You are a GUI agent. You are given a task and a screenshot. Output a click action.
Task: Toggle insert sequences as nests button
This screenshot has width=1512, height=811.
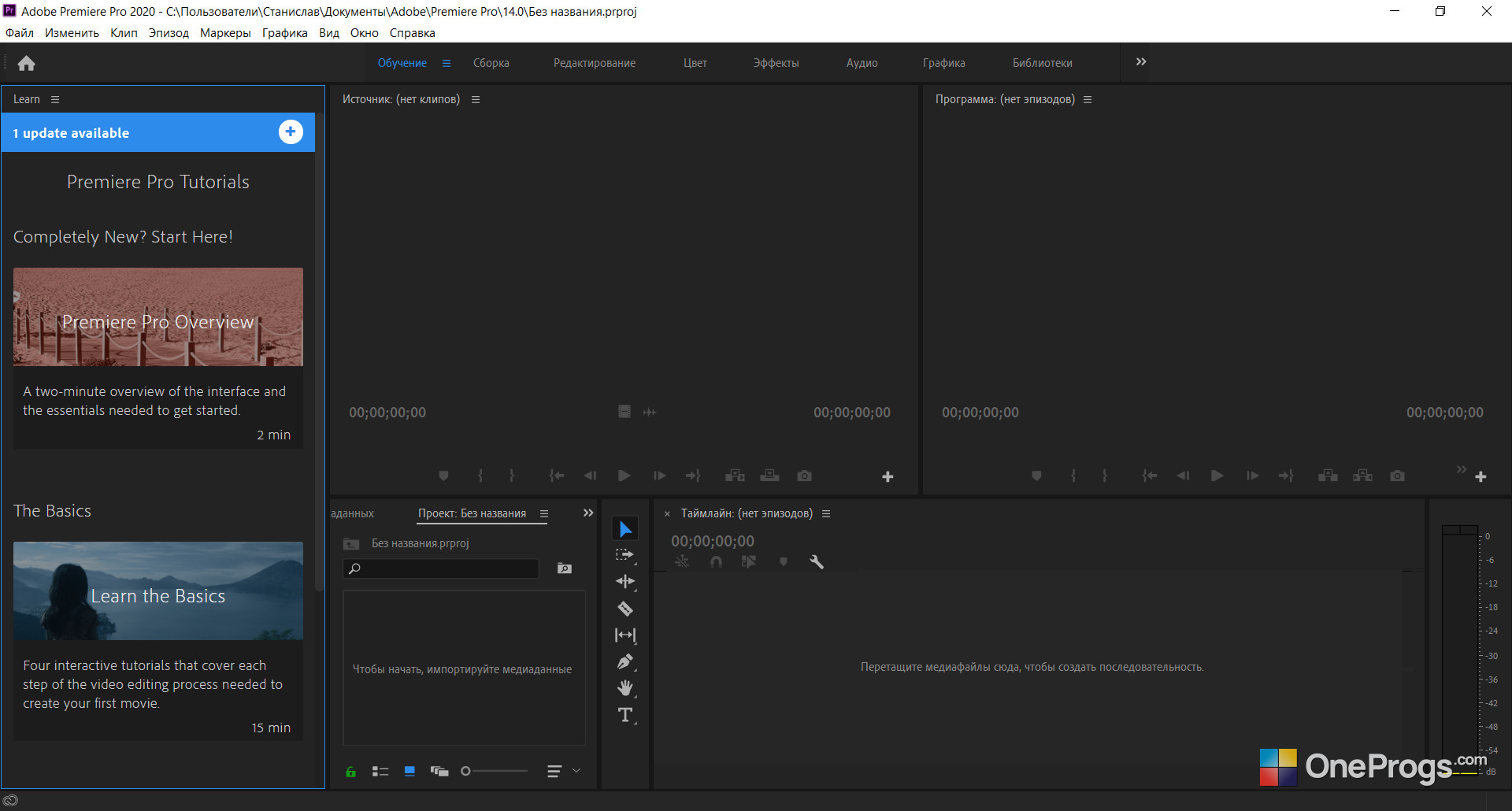(682, 561)
